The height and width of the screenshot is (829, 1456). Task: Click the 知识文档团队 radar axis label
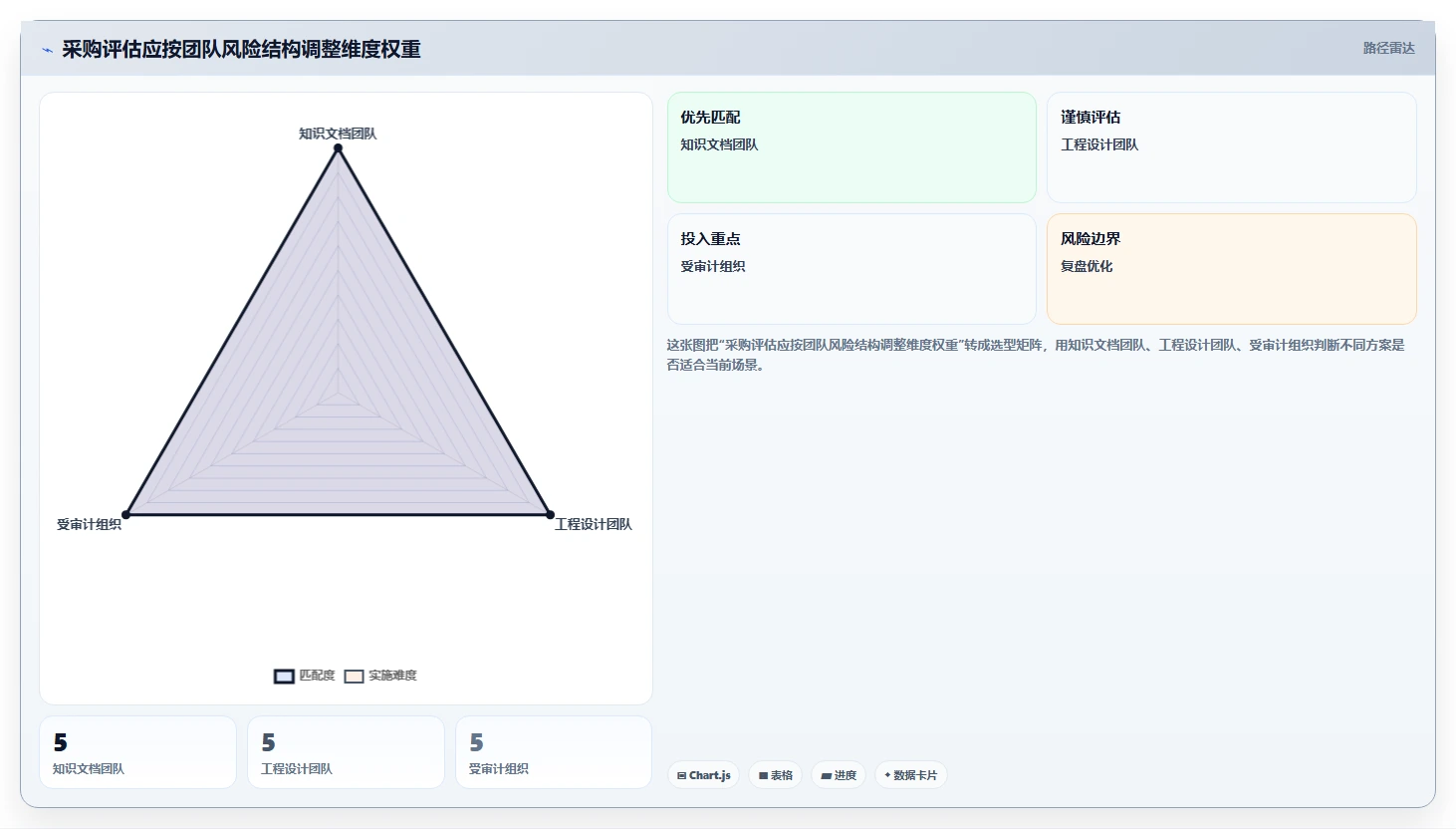[x=338, y=134]
